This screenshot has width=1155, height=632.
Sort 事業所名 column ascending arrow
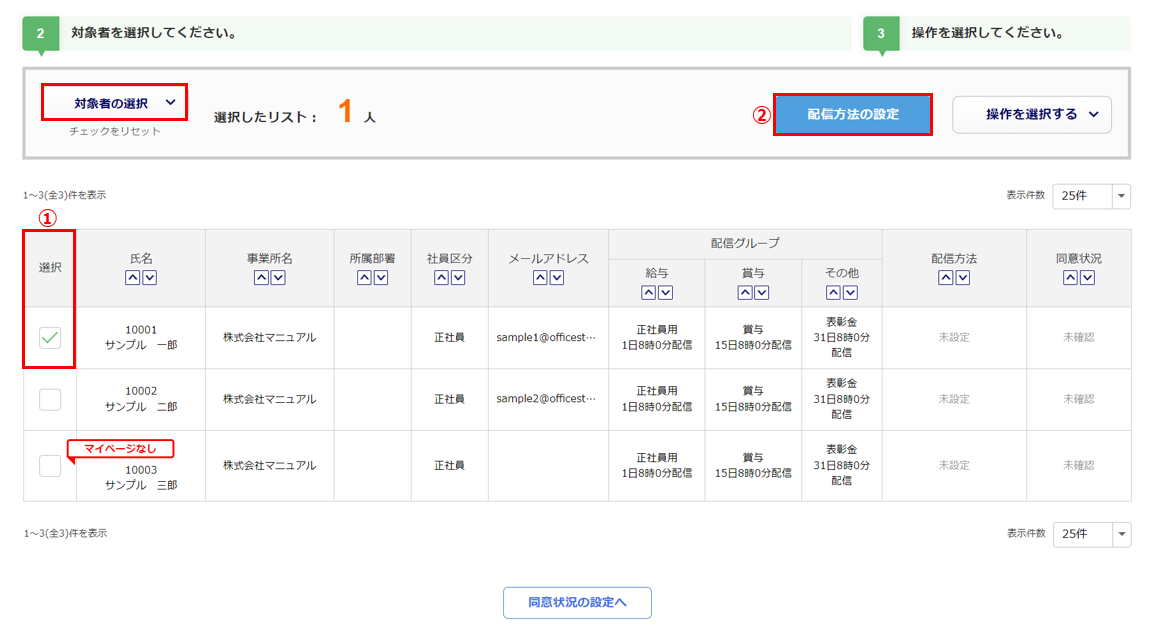(261, 278)
